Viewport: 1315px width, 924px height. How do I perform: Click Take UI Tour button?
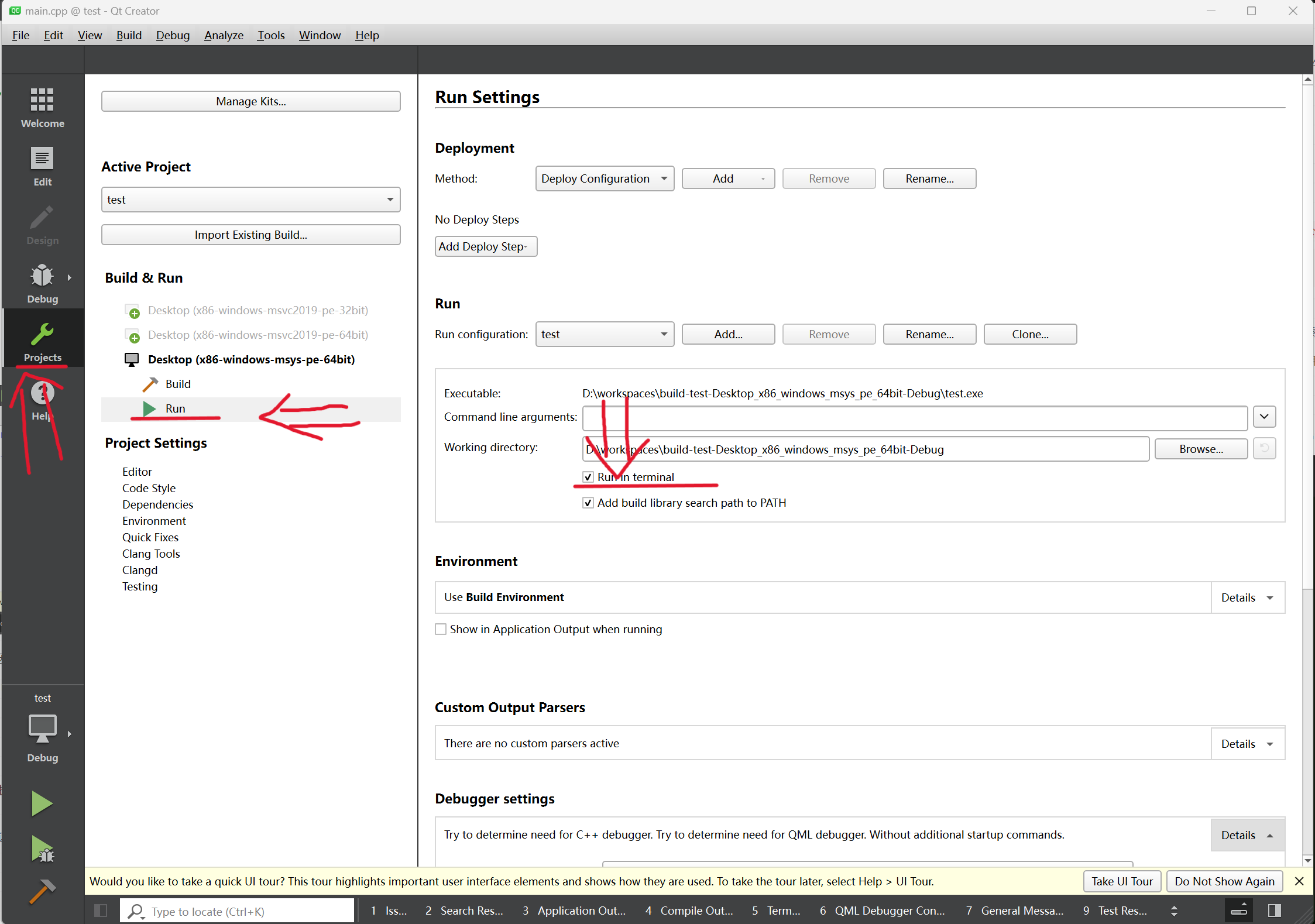[1122, 881]
